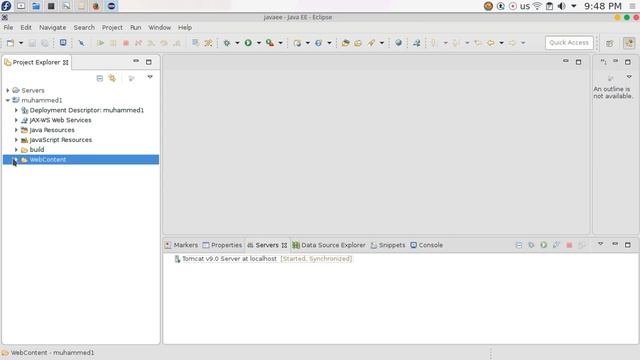Screen dimensions: 640x360
Task: Select the WebContent folder
Action: [x=81, y=160]
